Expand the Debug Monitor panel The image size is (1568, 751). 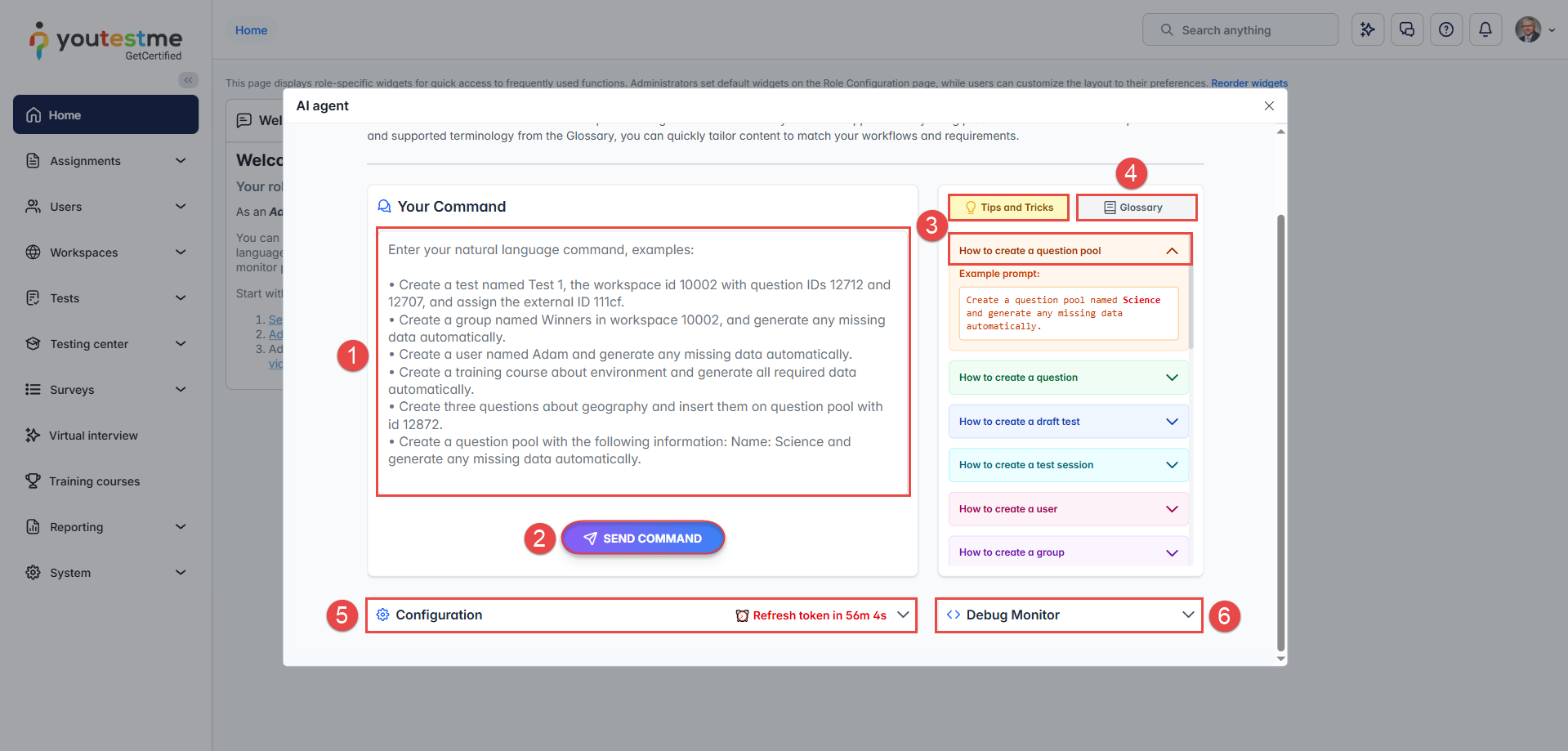click(x=1187, y=615)
